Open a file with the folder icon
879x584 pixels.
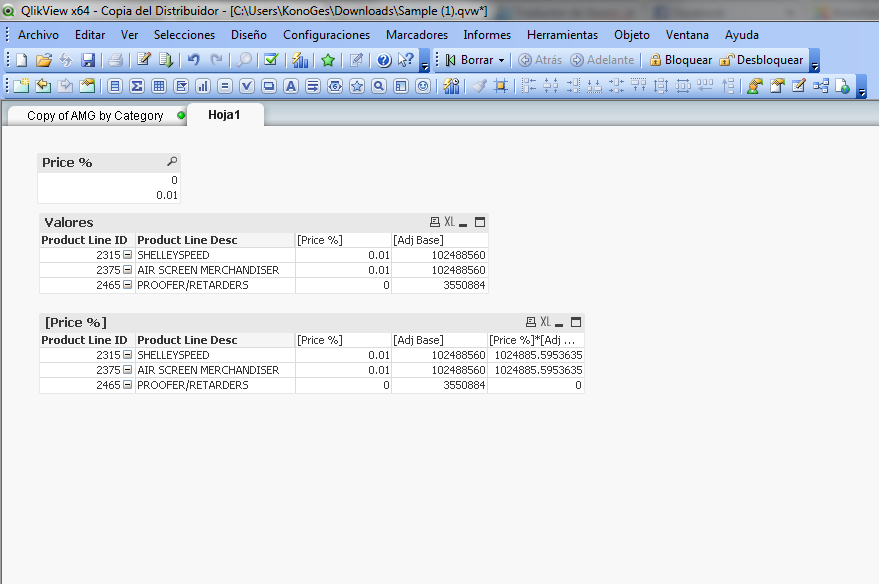tap(44, 60)
